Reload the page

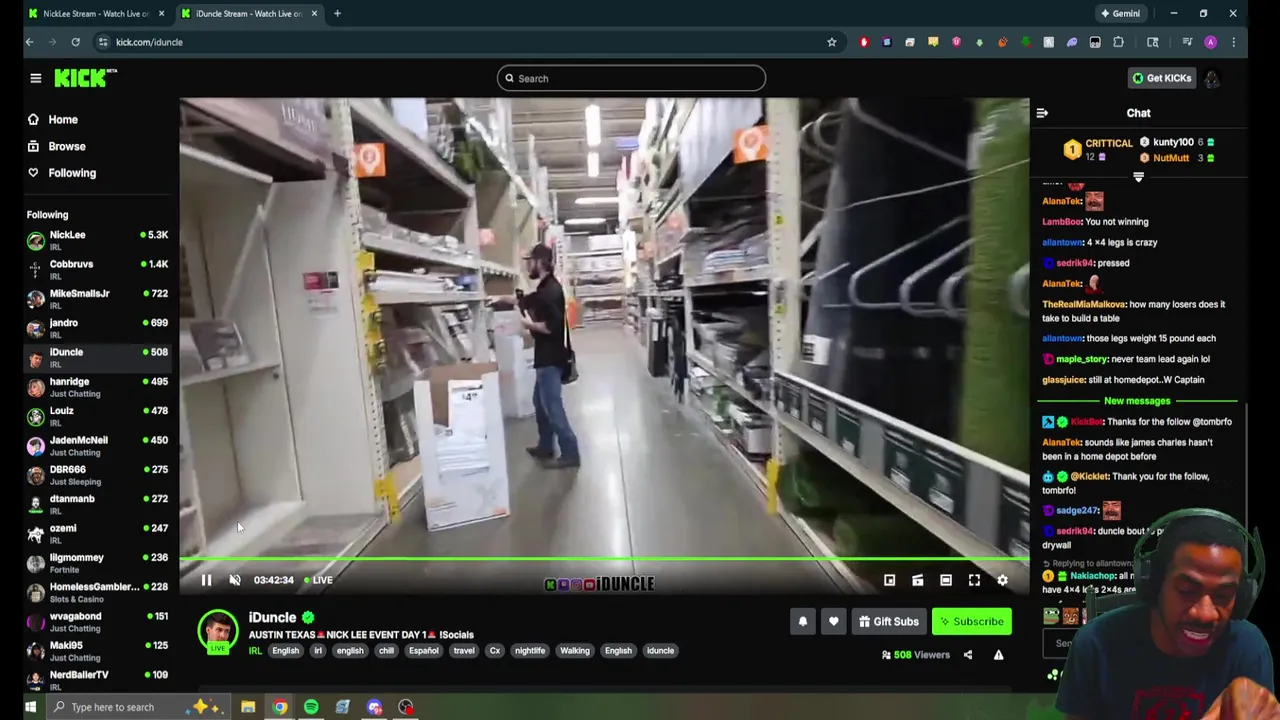click(x=75, y=42)
